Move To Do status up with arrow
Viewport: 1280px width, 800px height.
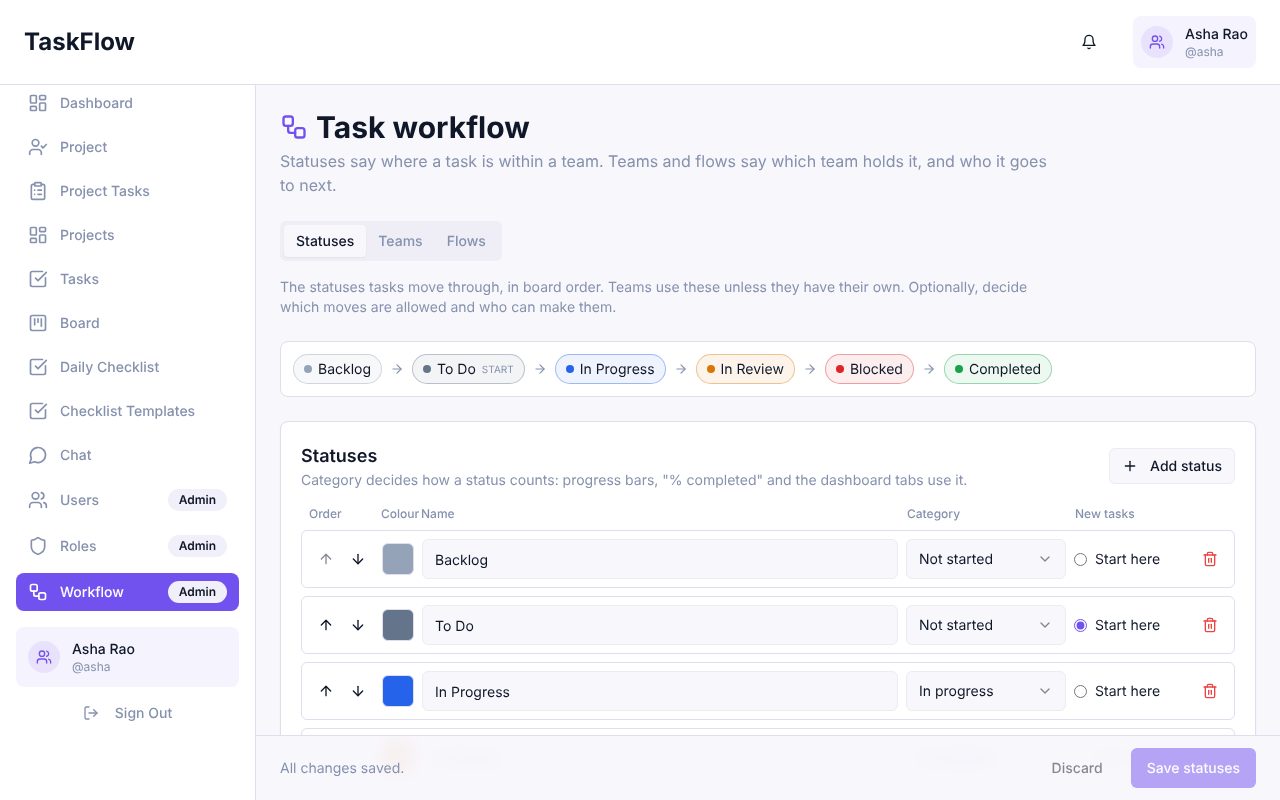[x=326, y=625]
